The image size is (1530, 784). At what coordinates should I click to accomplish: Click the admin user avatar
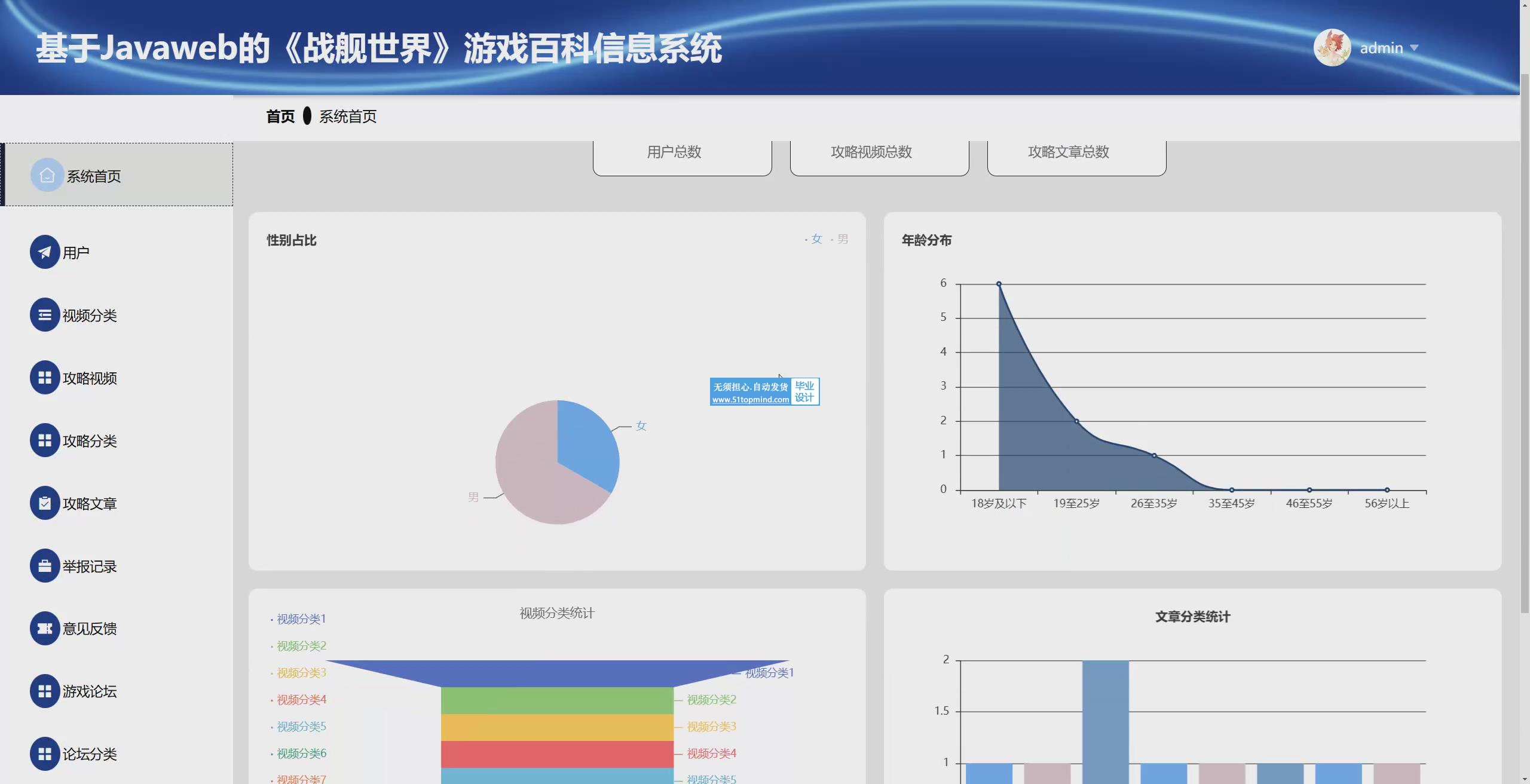pos(1332,48)
